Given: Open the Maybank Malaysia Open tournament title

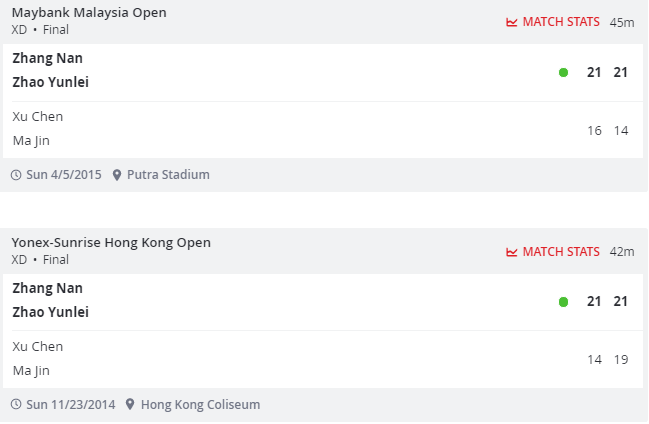Looking at the screenshot, I should (89, 13).
